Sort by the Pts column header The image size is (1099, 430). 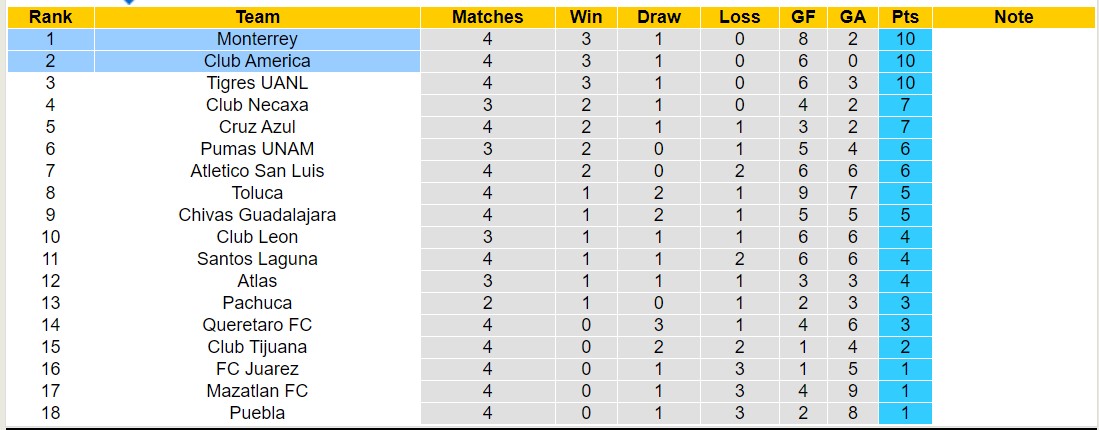coord(905,17)
